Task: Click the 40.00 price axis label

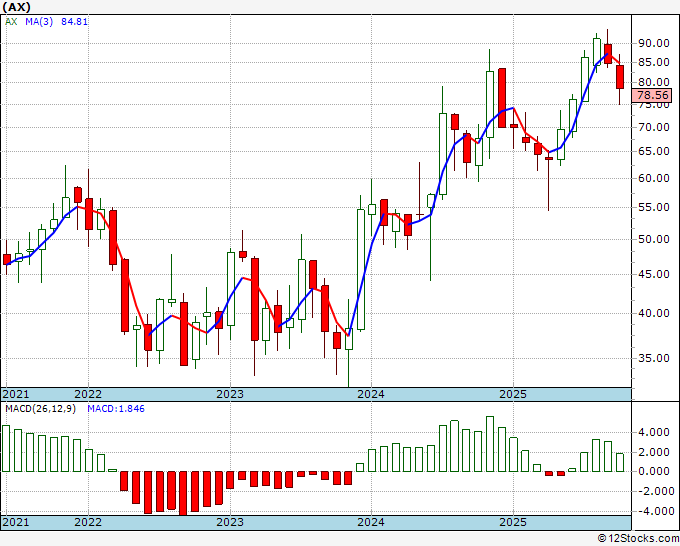Action: pos(653,313)
